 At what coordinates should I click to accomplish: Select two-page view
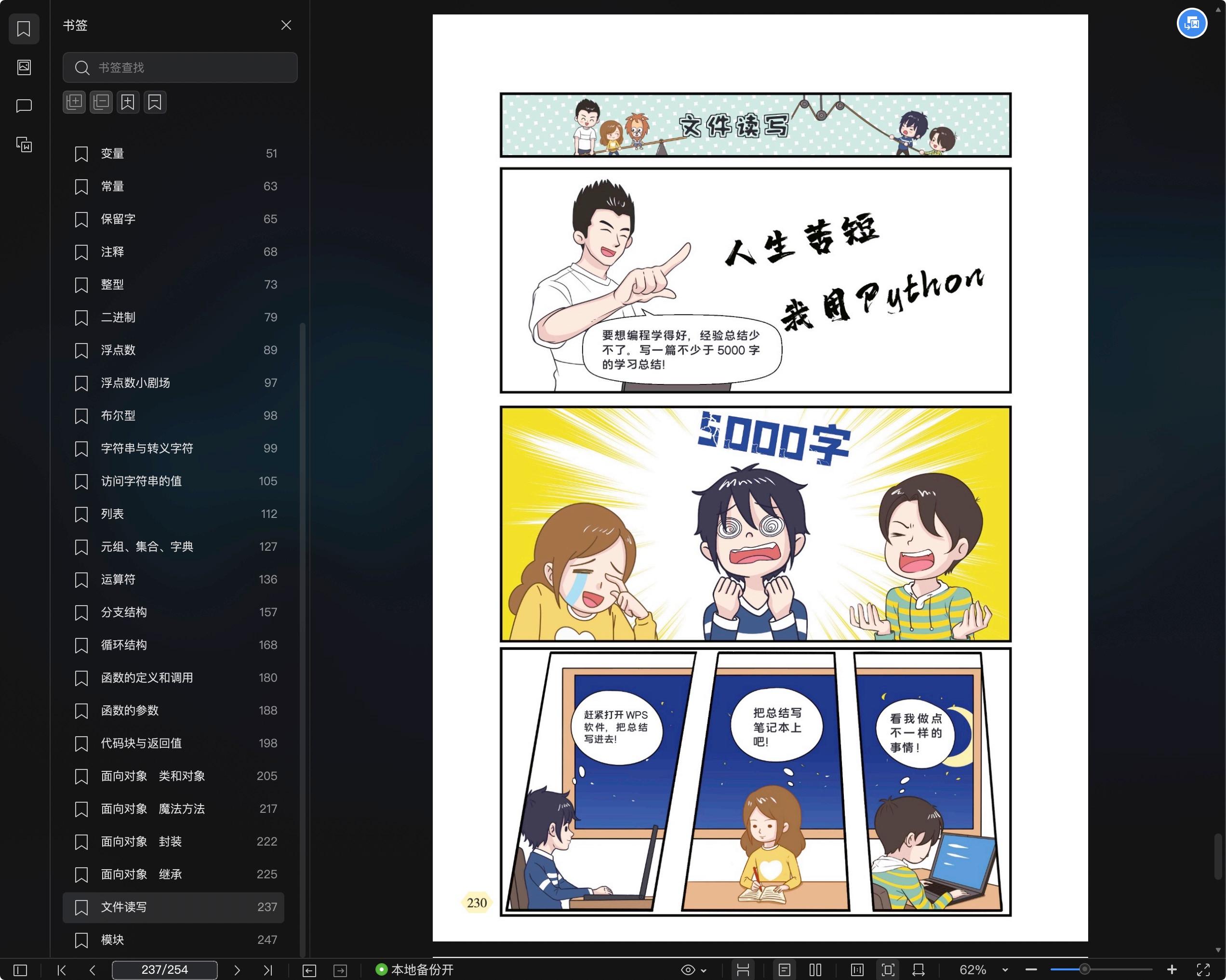(x=815, y=970)
